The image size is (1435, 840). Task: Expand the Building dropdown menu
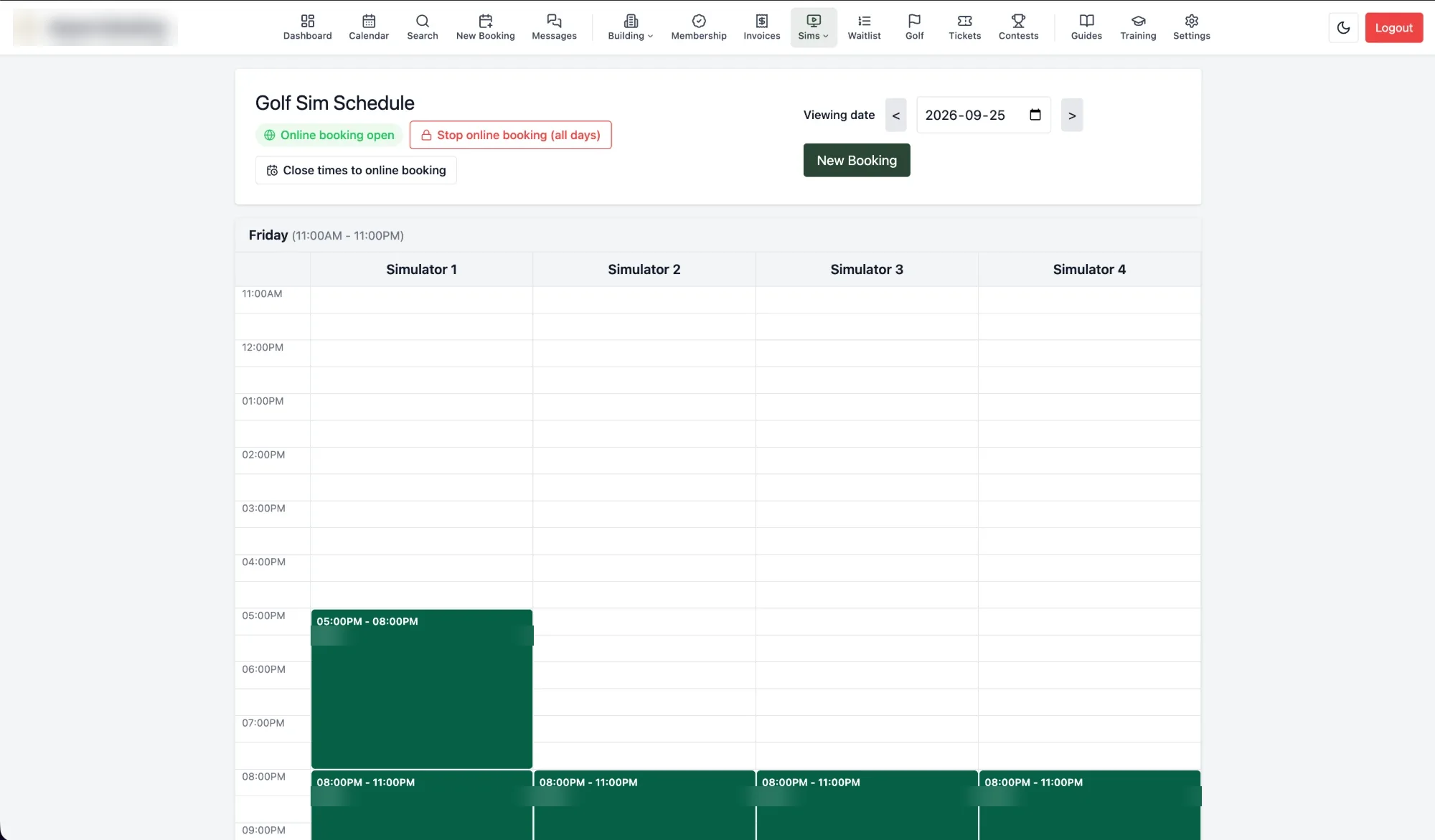coord(630,27)
